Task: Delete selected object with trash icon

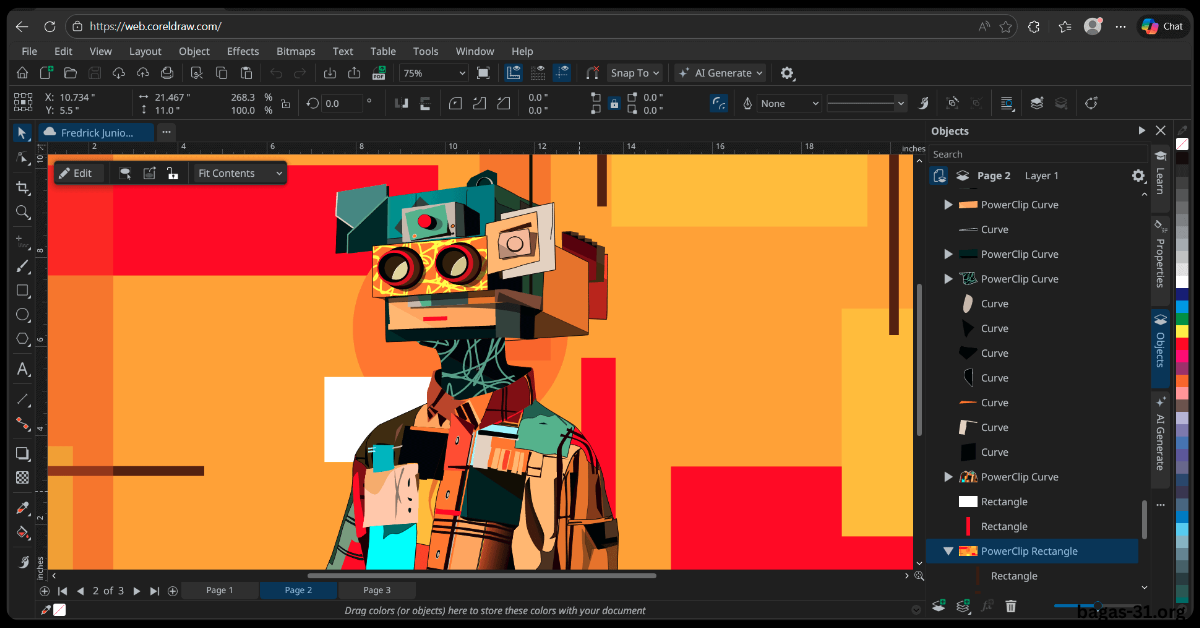Action: pos(1011,606)
